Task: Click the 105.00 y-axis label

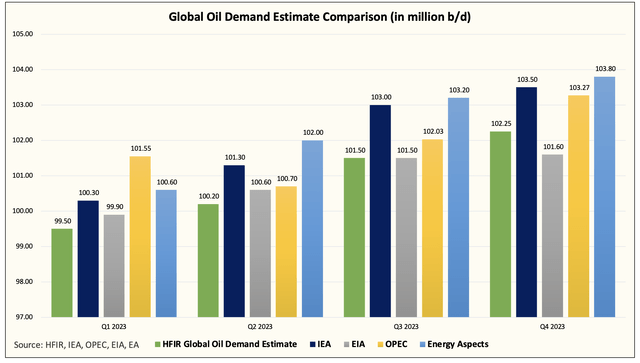Action: point(23,34)
